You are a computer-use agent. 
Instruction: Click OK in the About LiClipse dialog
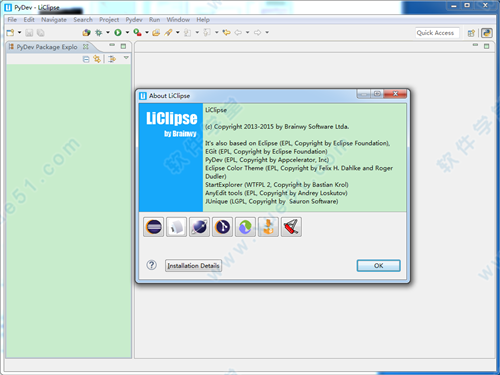coord(379,266)
